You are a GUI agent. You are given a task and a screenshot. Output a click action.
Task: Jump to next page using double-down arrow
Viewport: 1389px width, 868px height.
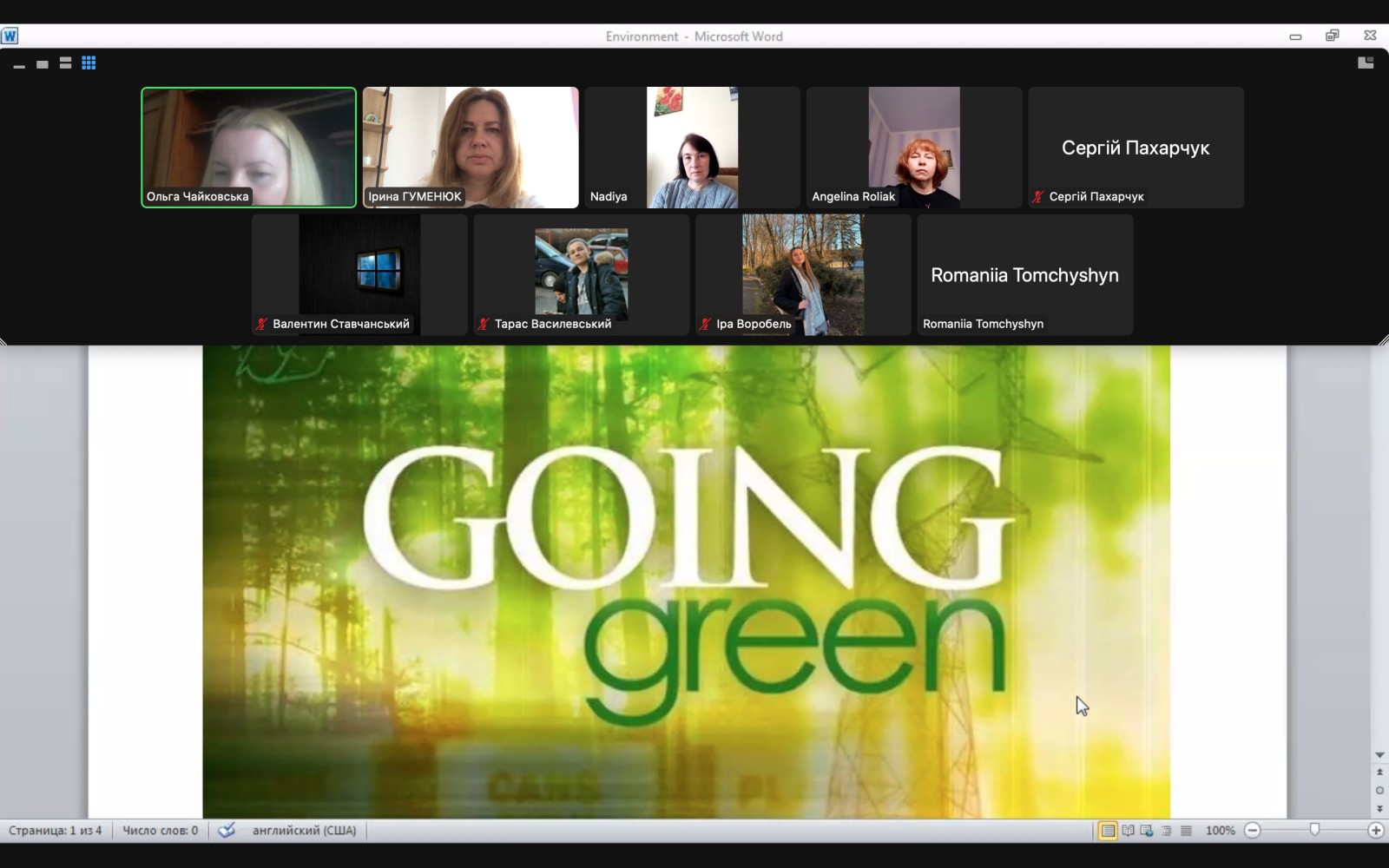[1379, 808]
